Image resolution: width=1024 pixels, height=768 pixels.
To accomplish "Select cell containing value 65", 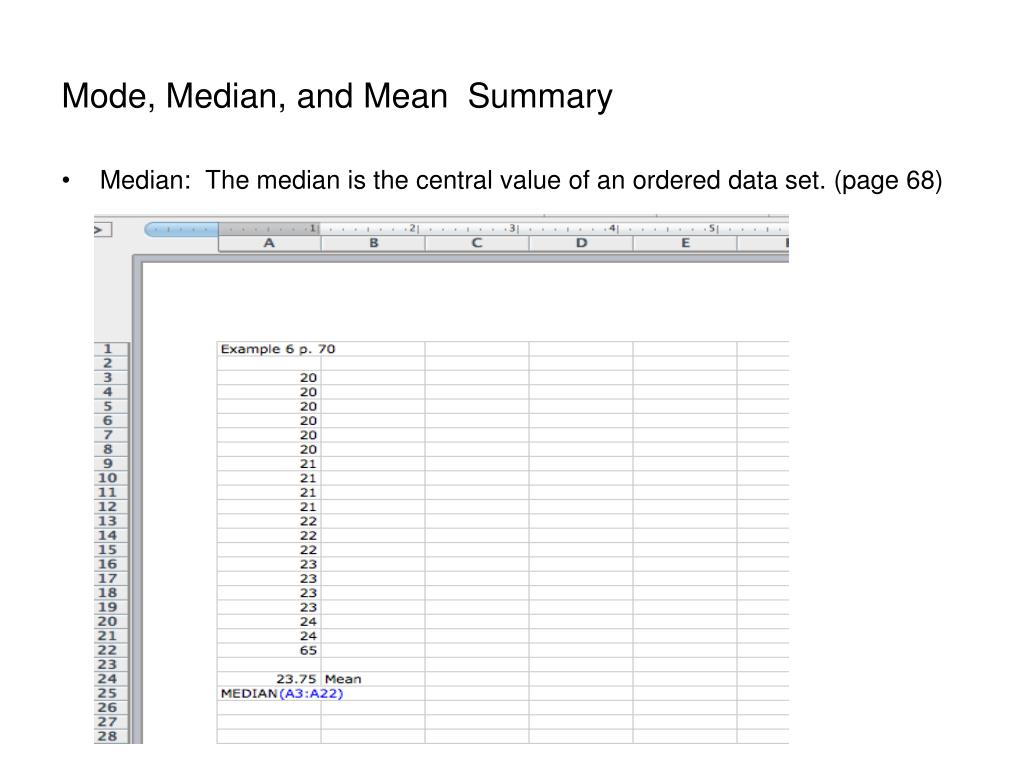I will click(x=269, y=650).
